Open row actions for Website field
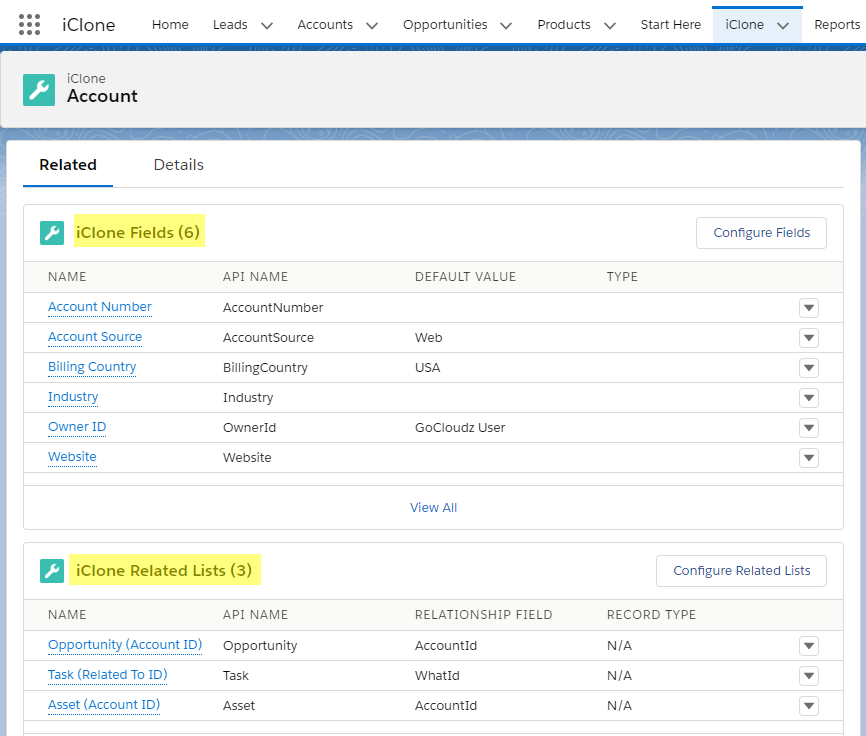This screenshot has height=736, width=866. point(809,458)
